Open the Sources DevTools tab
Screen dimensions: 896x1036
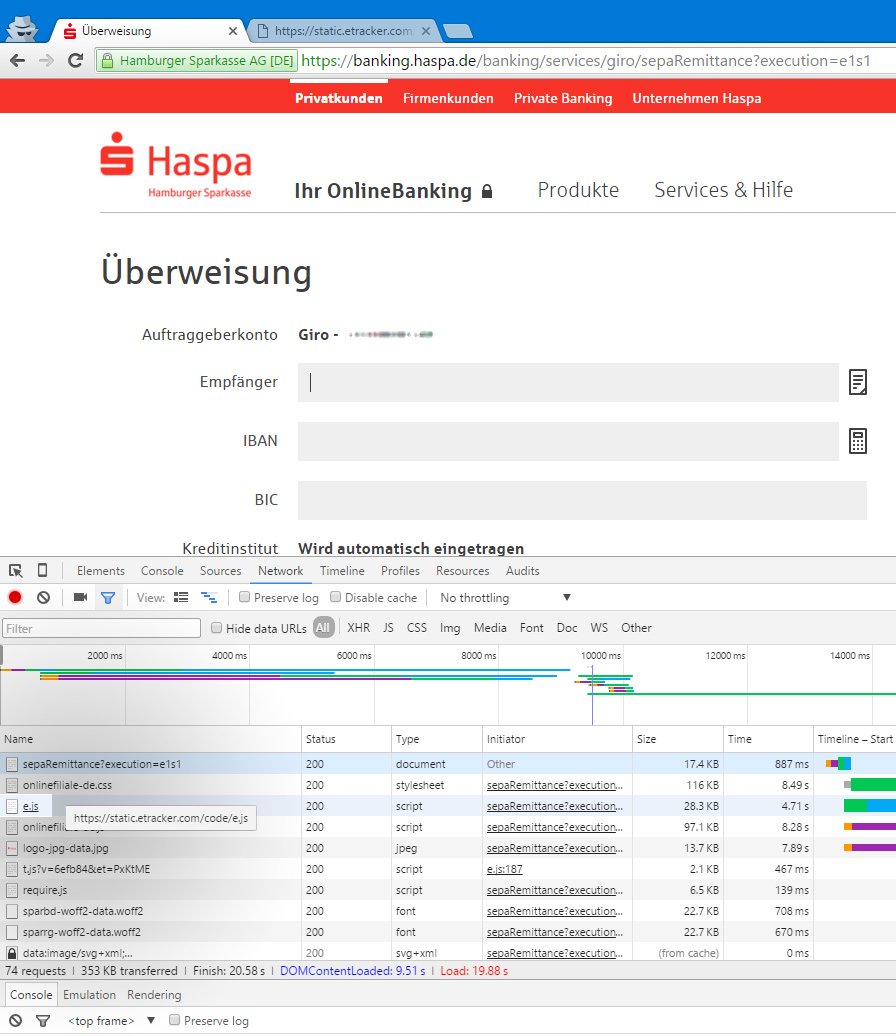tap(221, 571)
